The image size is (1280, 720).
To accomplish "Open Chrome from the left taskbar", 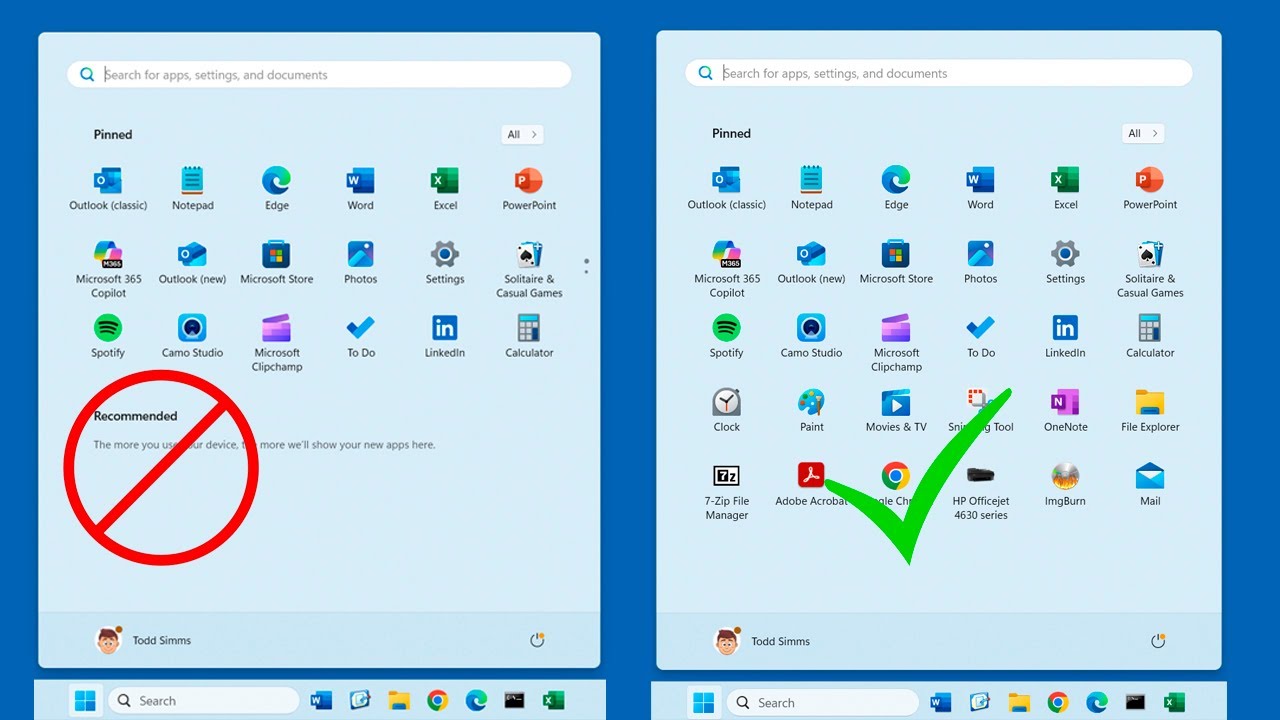I will (x=437, y=701).
